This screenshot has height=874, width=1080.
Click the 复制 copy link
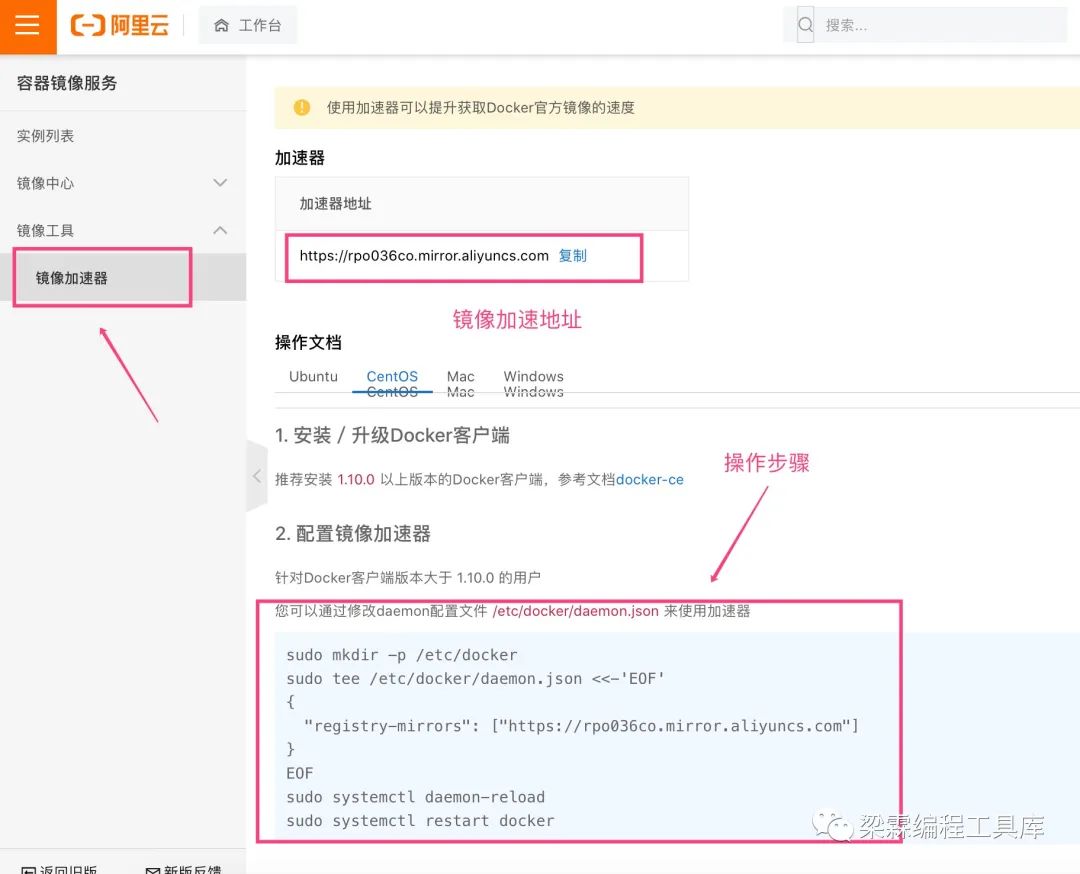(x=572, y=256)
